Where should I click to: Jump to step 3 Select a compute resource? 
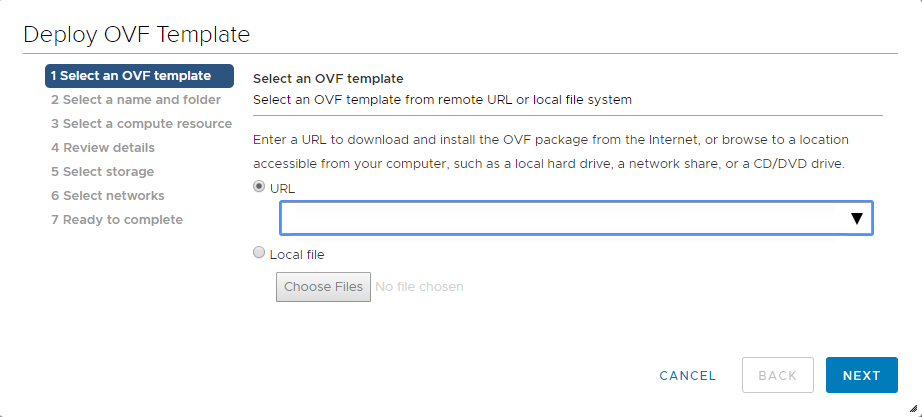coord(141,124)
